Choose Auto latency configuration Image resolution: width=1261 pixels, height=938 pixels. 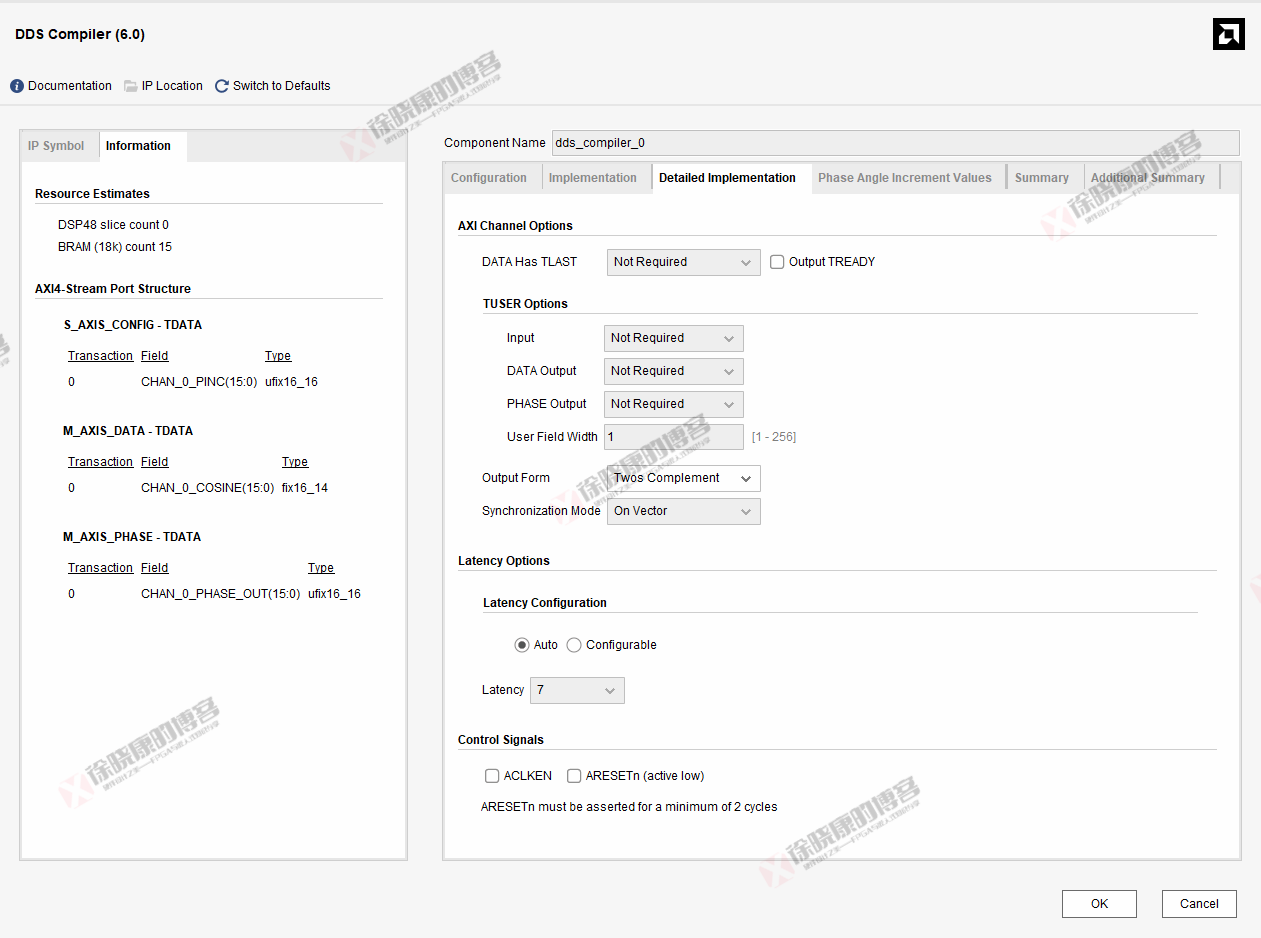pos(522,645)
